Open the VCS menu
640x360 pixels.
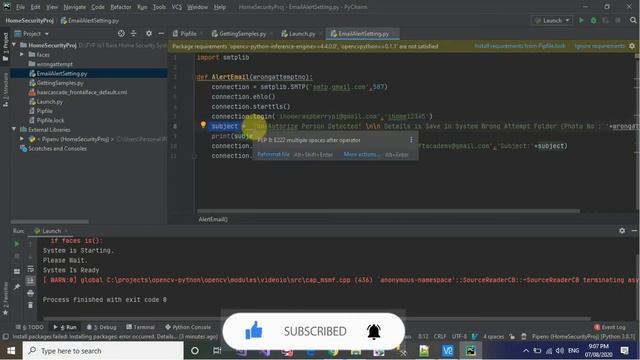176,7
